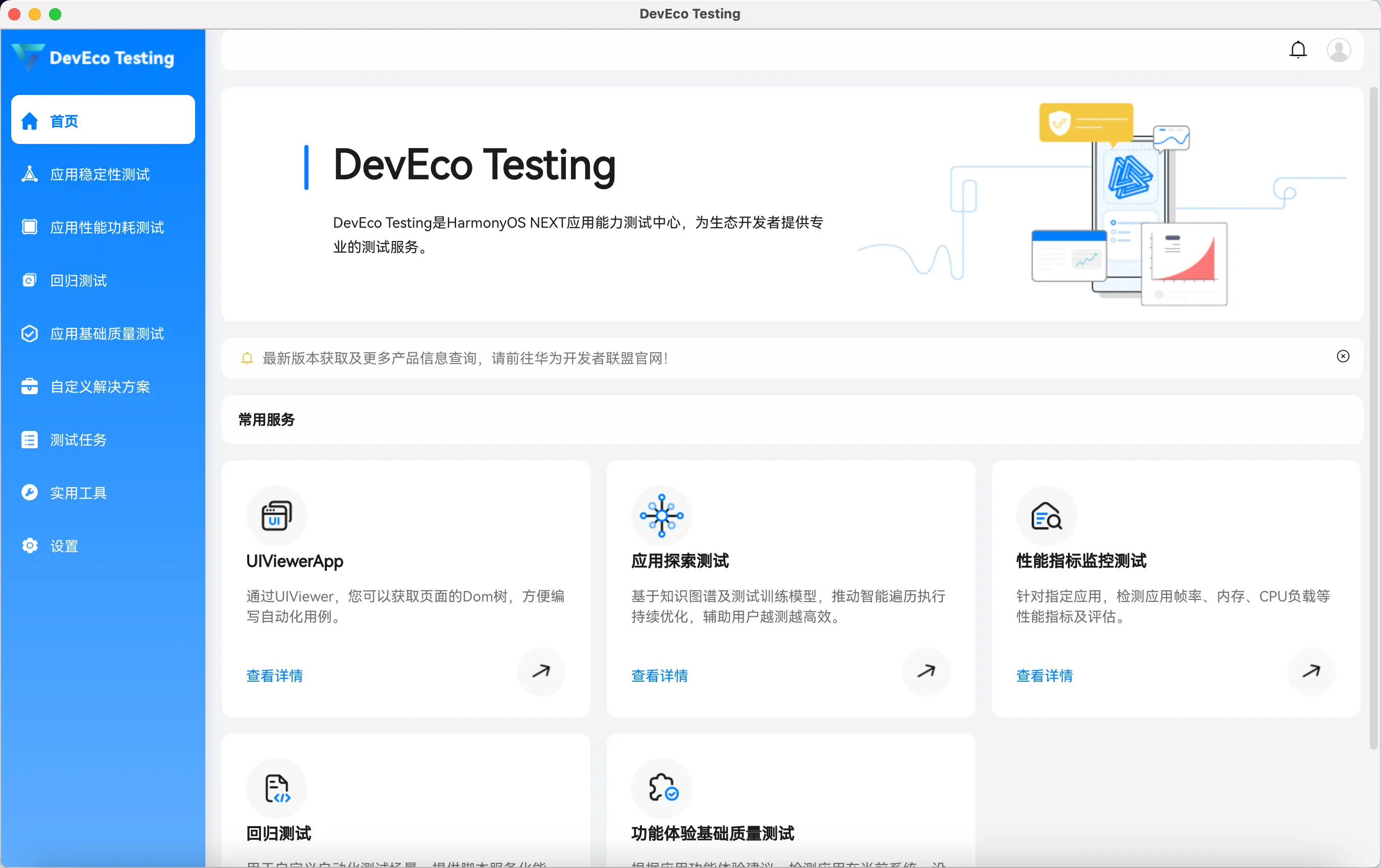Open 应用稳定性测试 sidebar item
This screenshot has height=868, width=1381.
[x=100, y=174]
